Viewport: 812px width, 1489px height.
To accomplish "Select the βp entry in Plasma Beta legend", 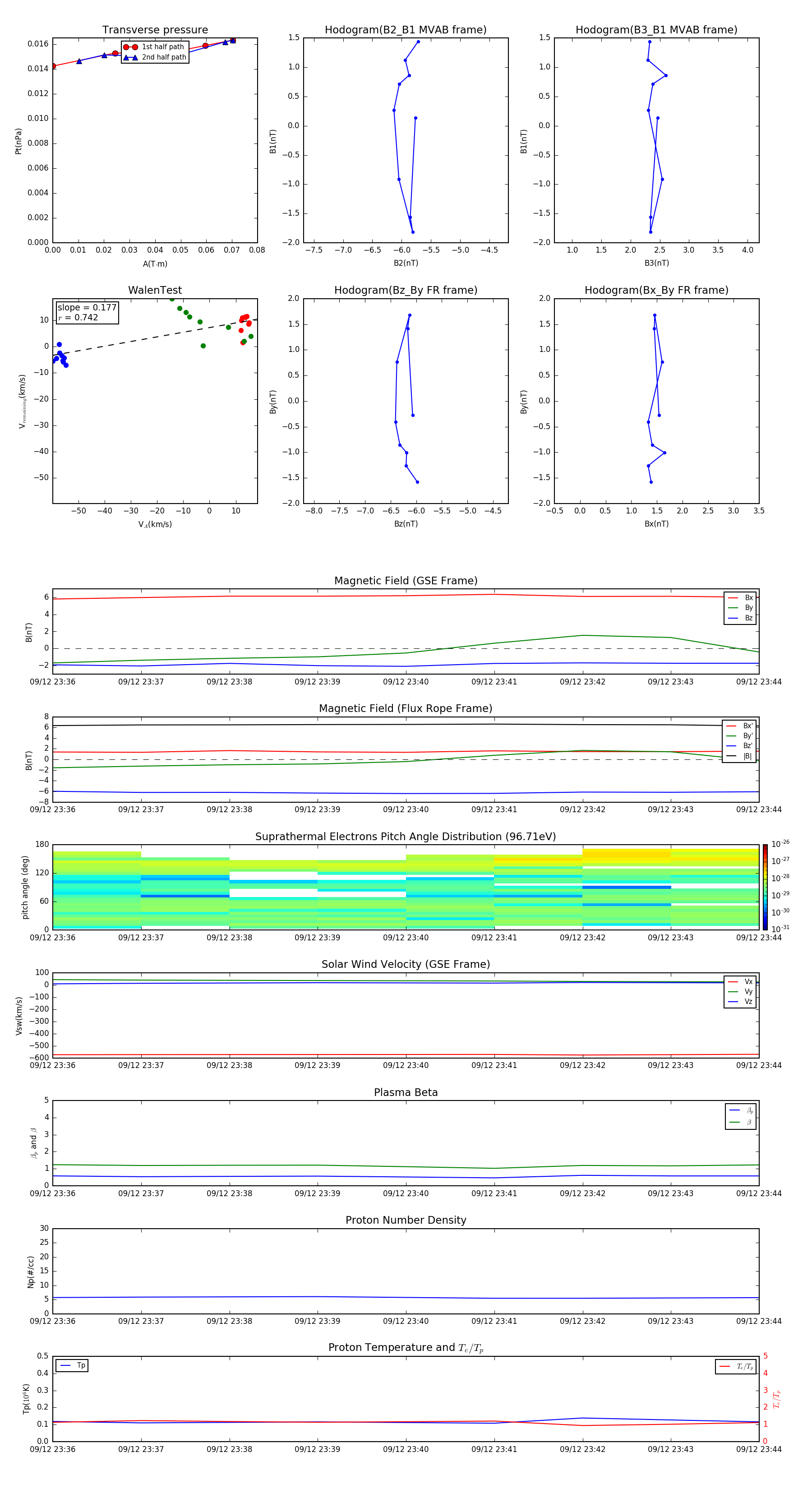I will [741, 1110].
